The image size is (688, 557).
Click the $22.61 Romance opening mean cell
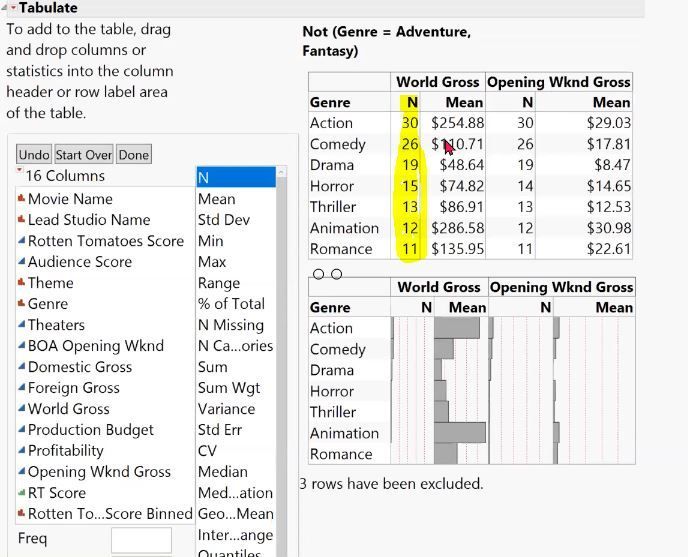click(x=609, y=249)
